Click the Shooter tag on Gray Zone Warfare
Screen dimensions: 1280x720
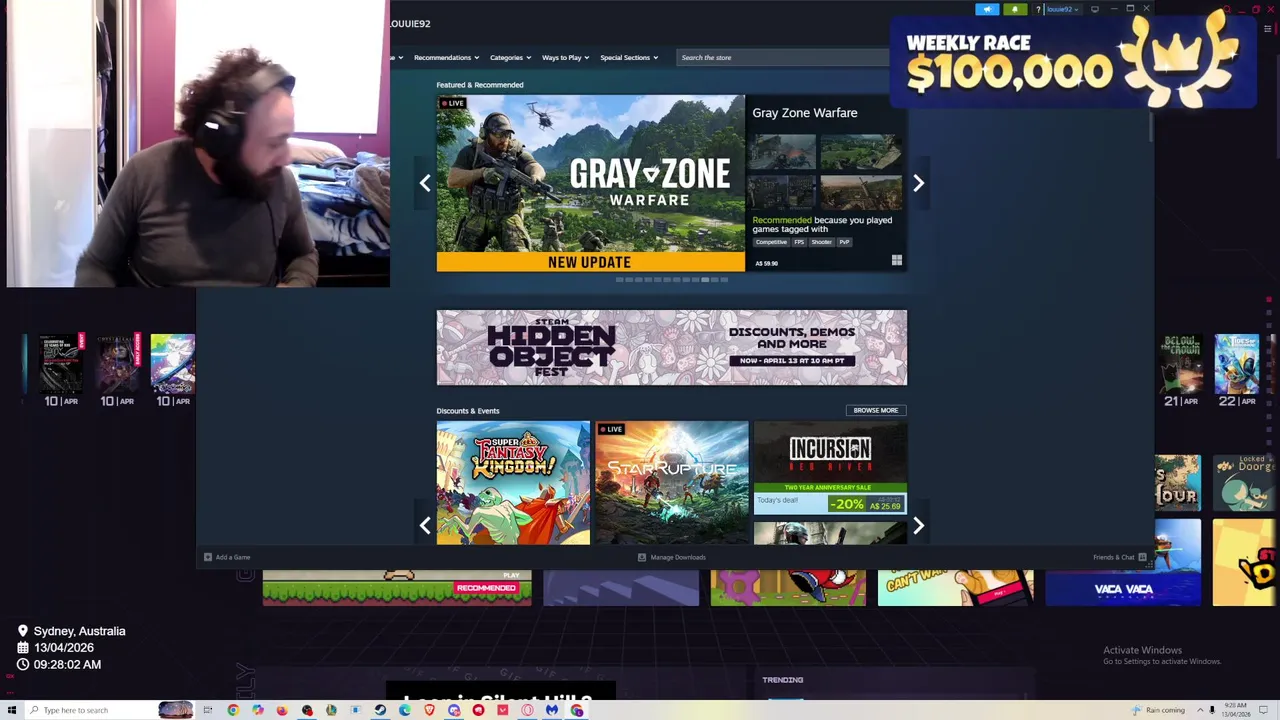click(821, 242)
